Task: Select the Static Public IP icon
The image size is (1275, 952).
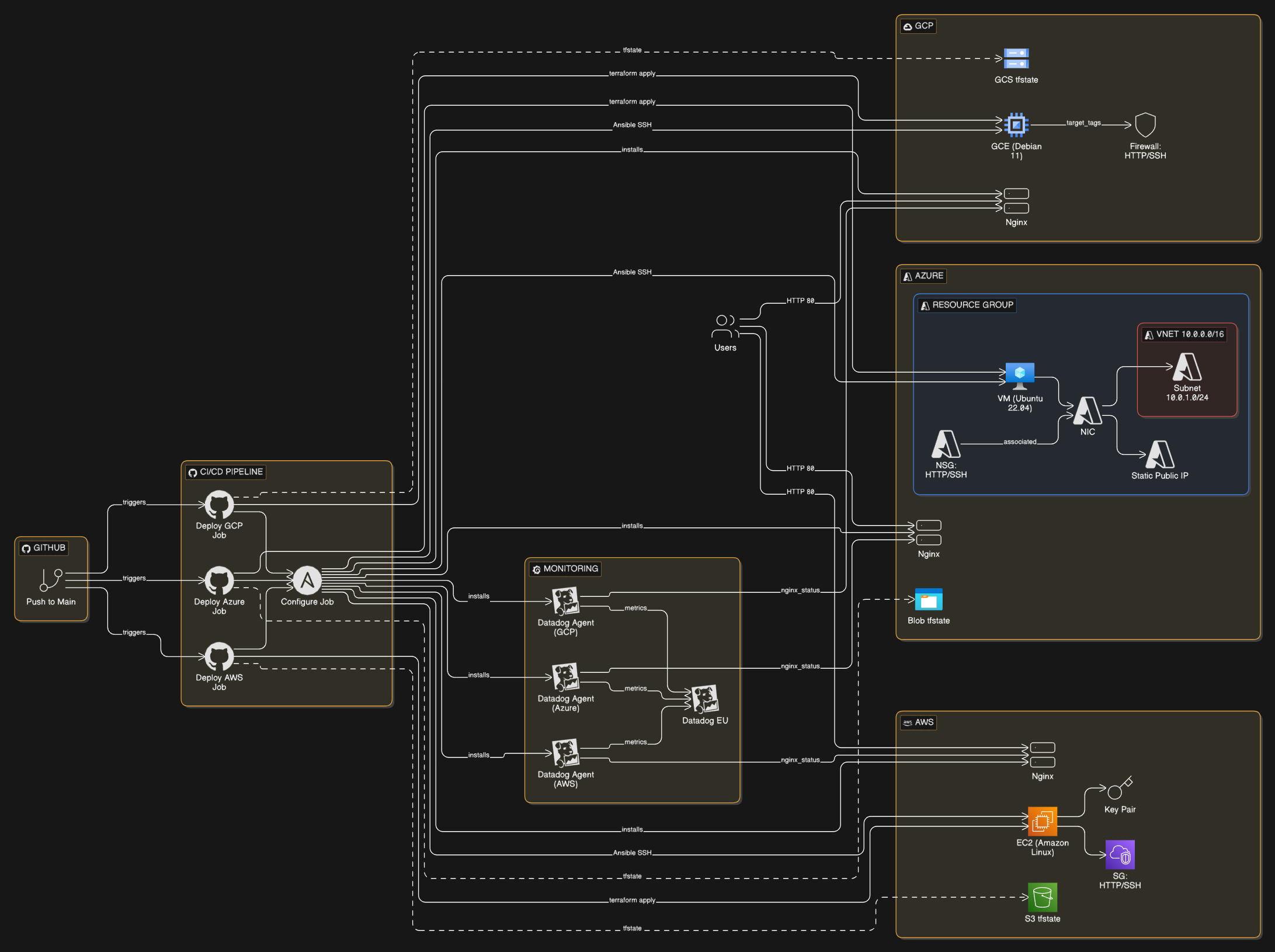Action: [1160, 454]
